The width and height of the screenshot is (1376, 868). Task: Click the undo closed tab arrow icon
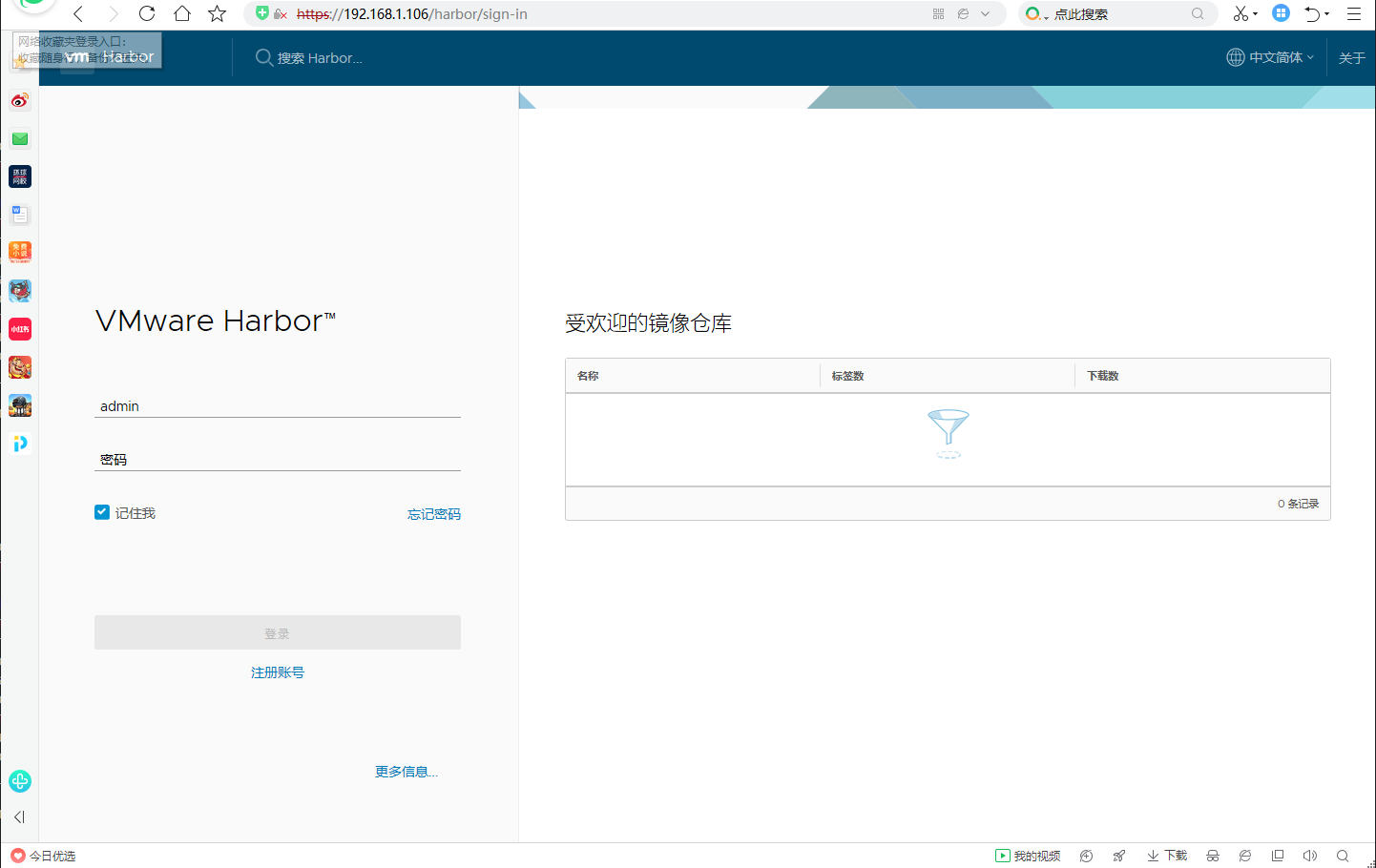(1313, 13)
